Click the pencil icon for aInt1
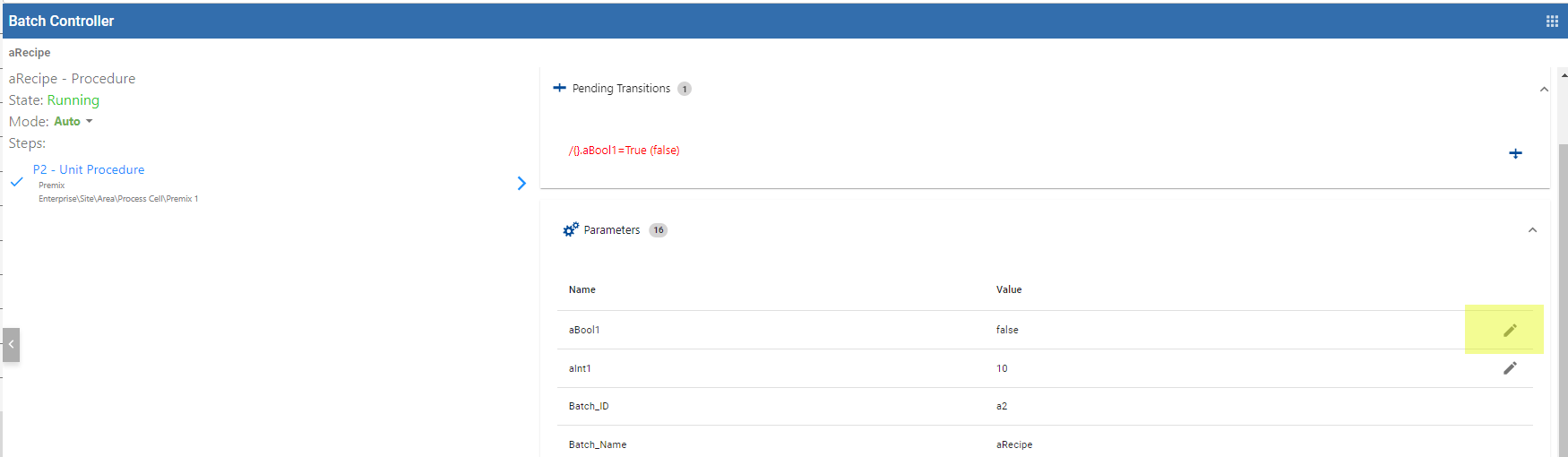This screenshot has height=457, width=1568. pyautogui.click(x=1510, y=368)
